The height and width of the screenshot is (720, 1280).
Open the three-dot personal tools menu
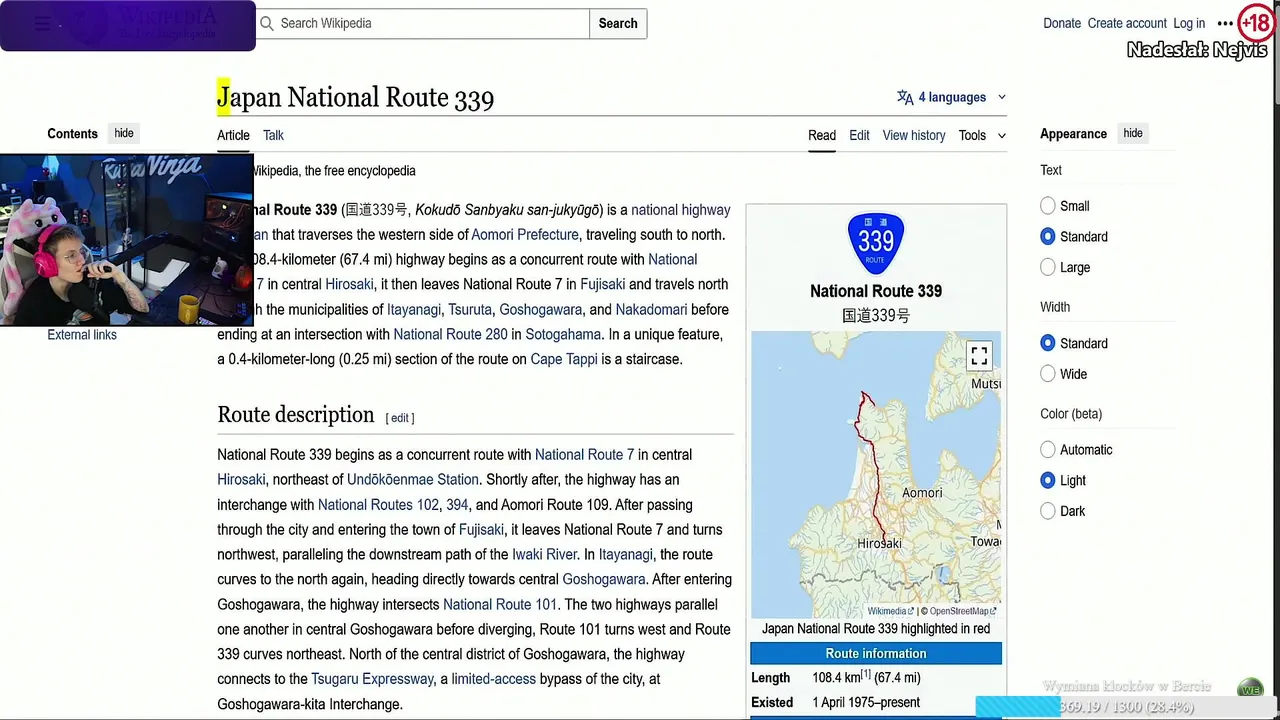tap(1225, 23)
